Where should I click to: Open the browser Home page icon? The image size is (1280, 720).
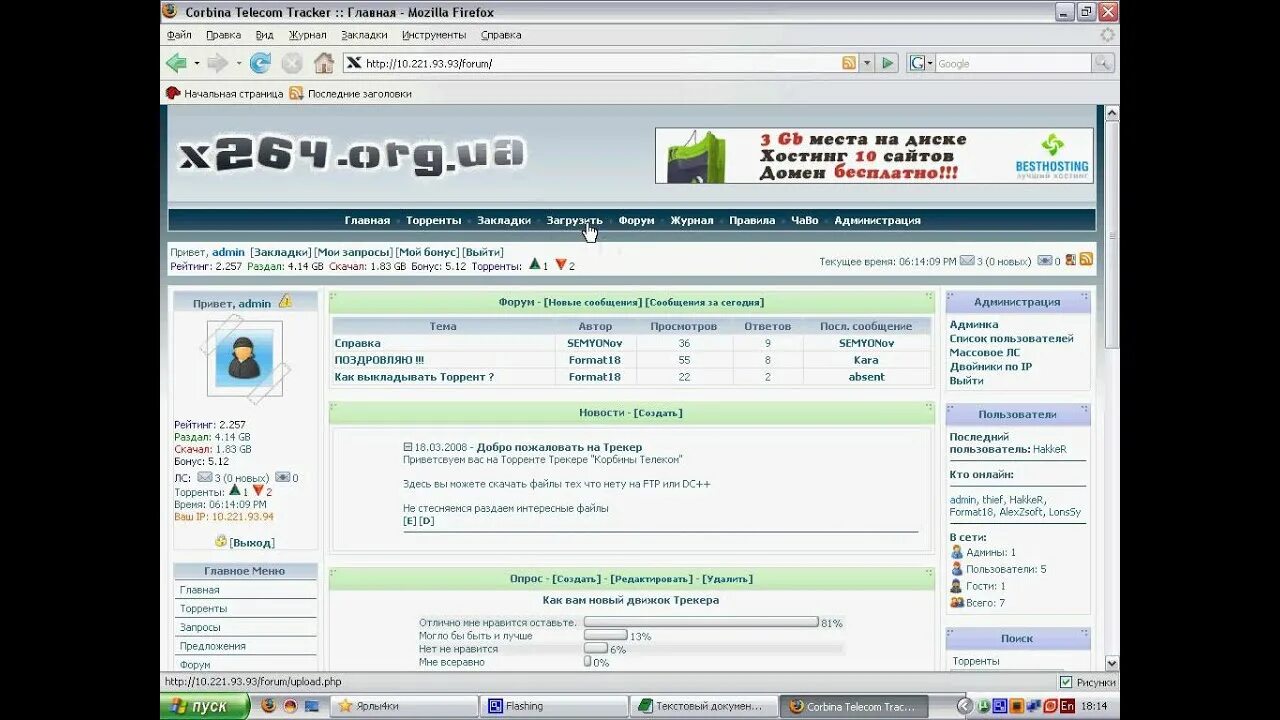pos(324,63)
